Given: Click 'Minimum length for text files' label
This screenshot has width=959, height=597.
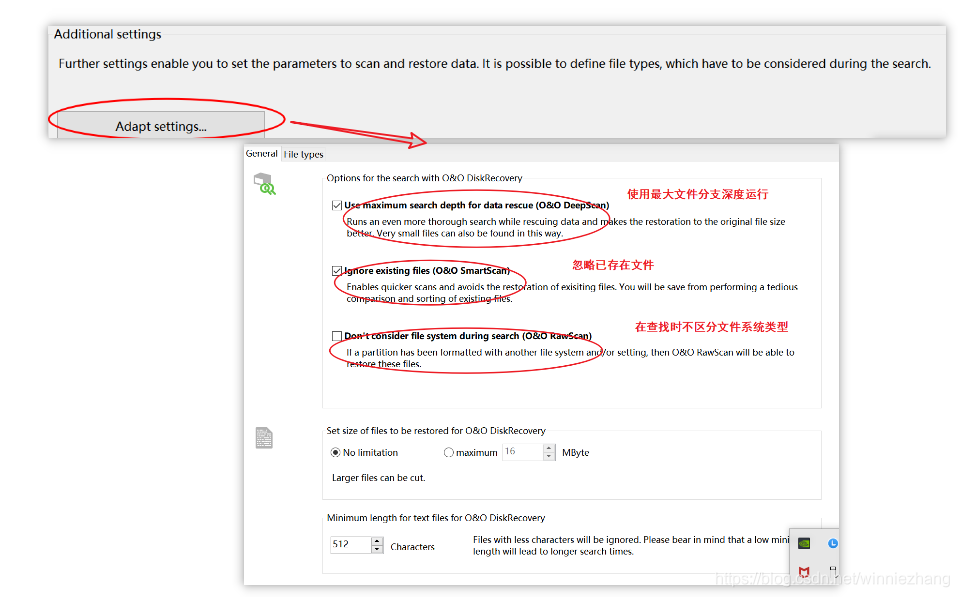Looking at the screenshot, I should click(x=436, y=517).
